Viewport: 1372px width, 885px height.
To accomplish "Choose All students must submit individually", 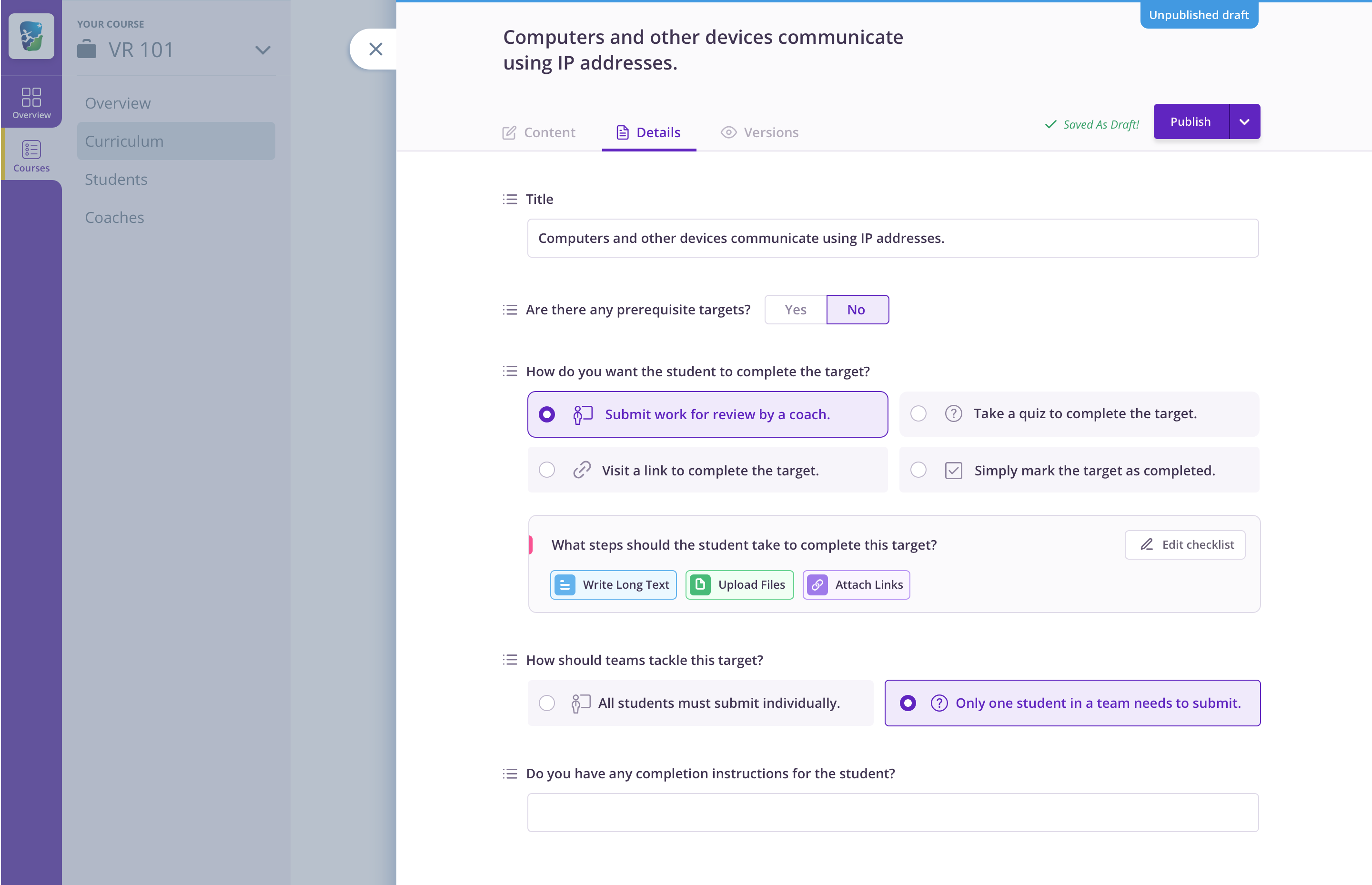I will click(546, 703).
